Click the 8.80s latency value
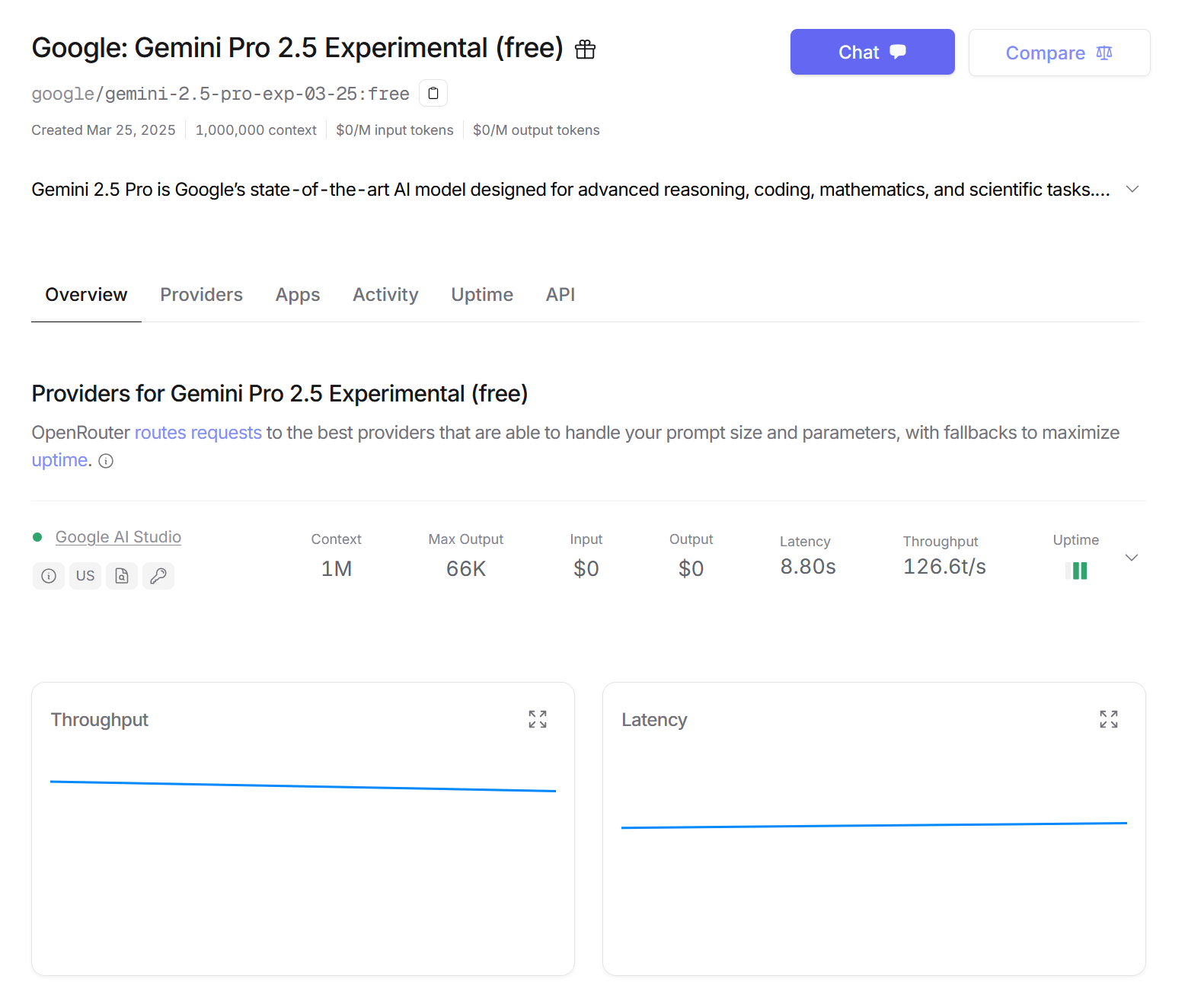Screen dimensions: 1204x982 click(808, 567)
